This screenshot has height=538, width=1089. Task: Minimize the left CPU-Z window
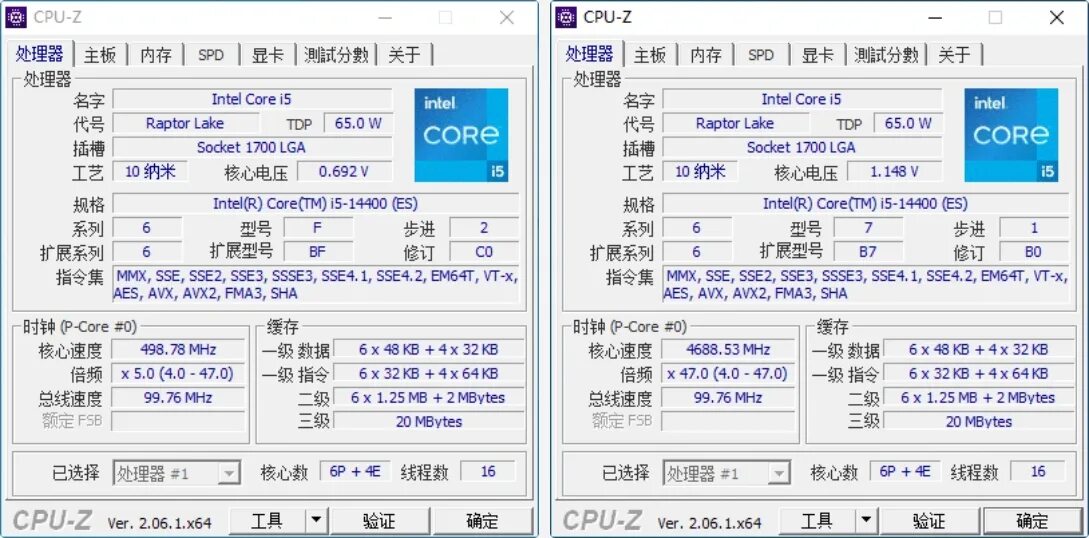[385, 17]
